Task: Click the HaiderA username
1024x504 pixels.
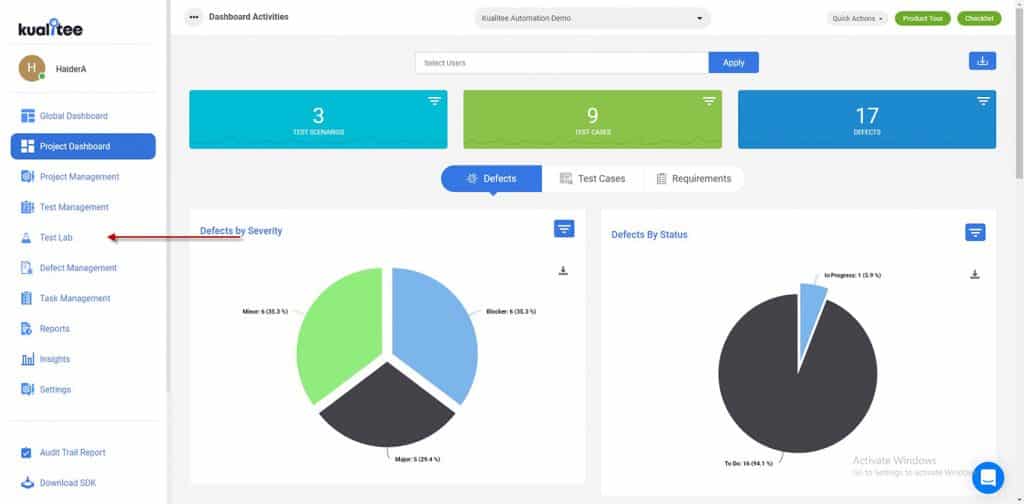Action: coord(71,69)
